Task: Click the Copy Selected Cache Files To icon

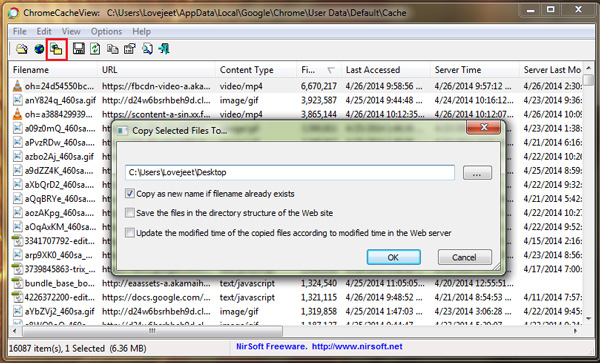Action: (x=57, y=49)
